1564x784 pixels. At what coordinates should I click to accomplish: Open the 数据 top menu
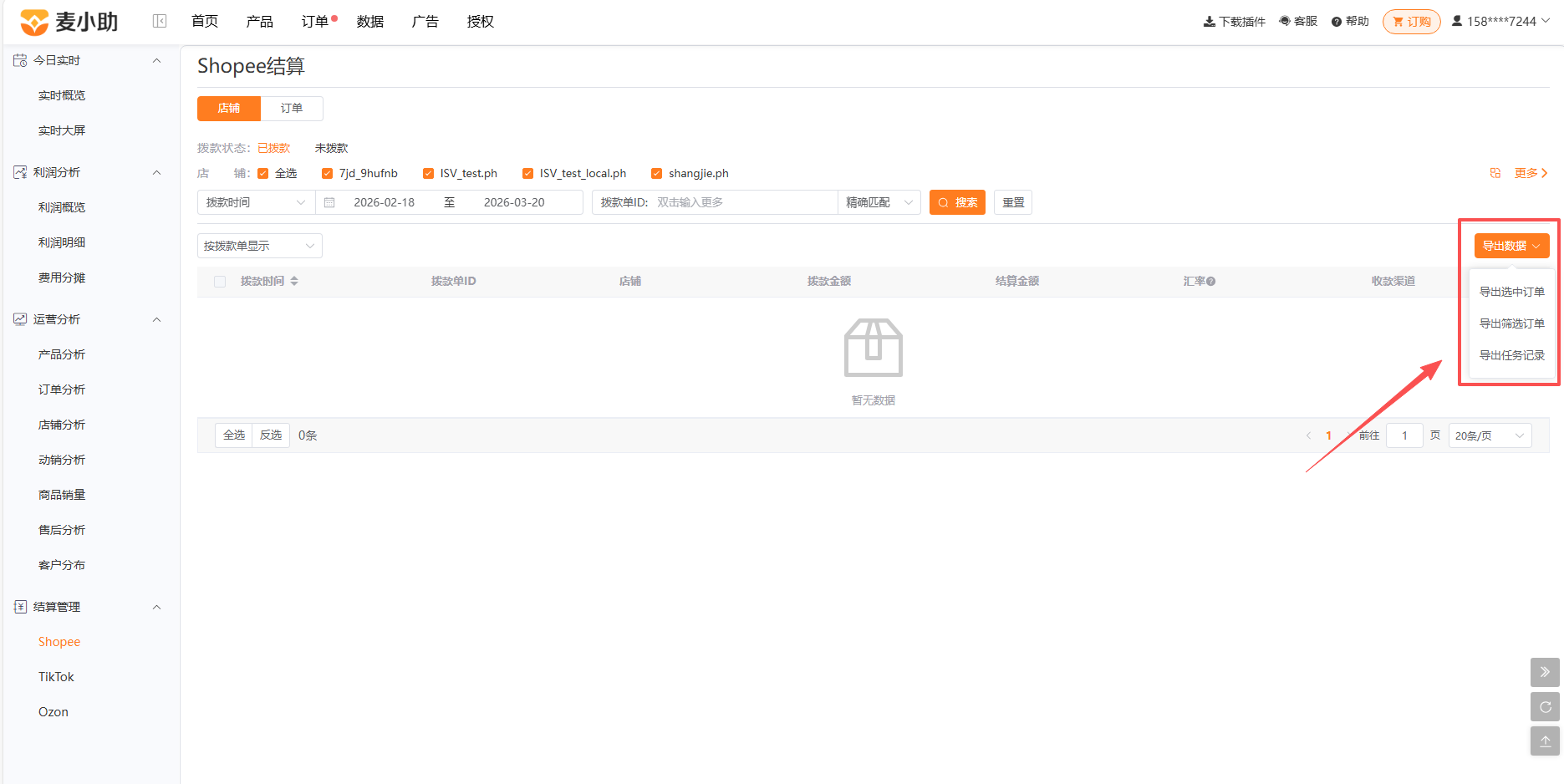[370, 22]
